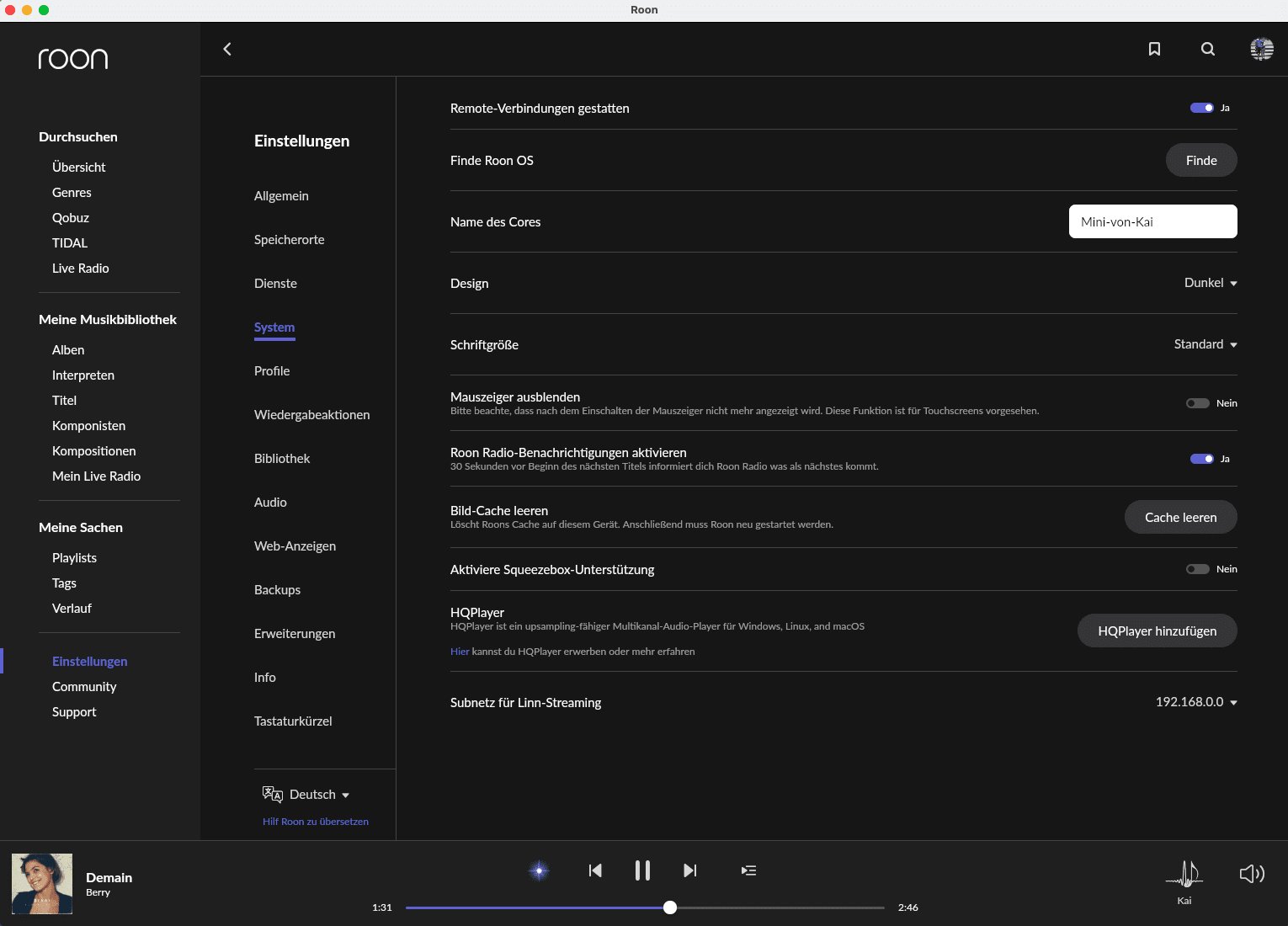
Task: Open the search magnifier icon
Action: coord(1208,49)
